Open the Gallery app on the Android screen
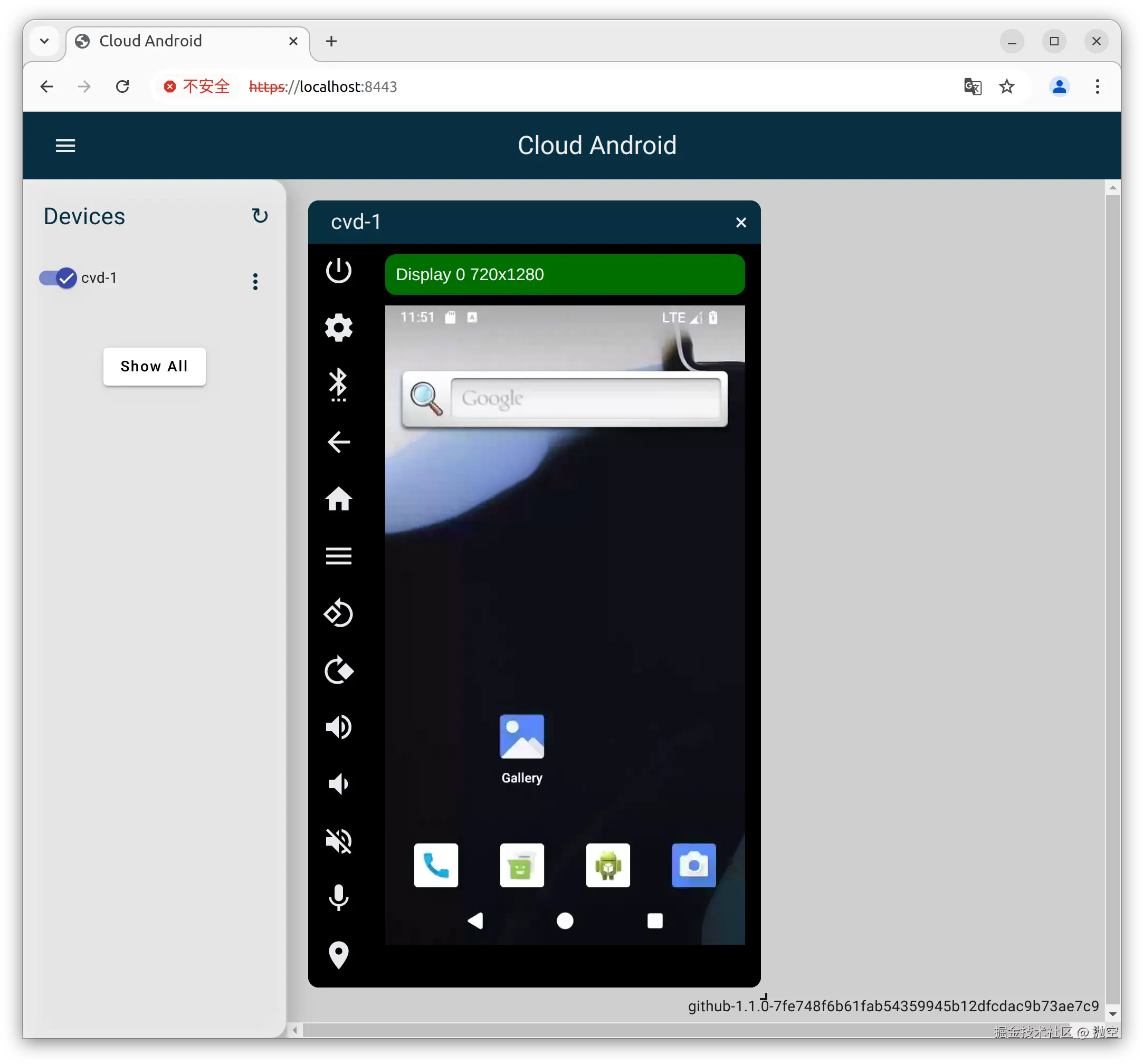 click(521, 749)
